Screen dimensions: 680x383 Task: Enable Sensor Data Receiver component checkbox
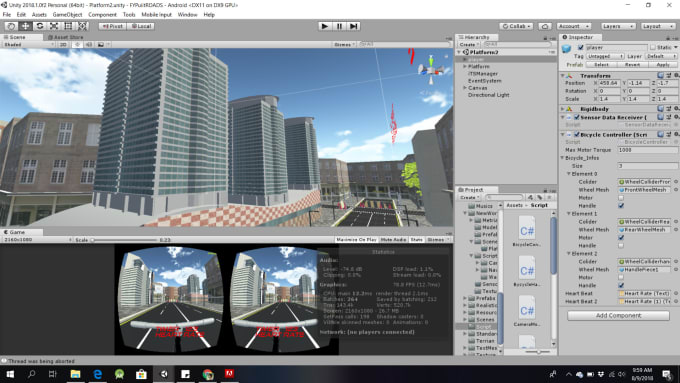pyautogui.click(x=577, y=117)
